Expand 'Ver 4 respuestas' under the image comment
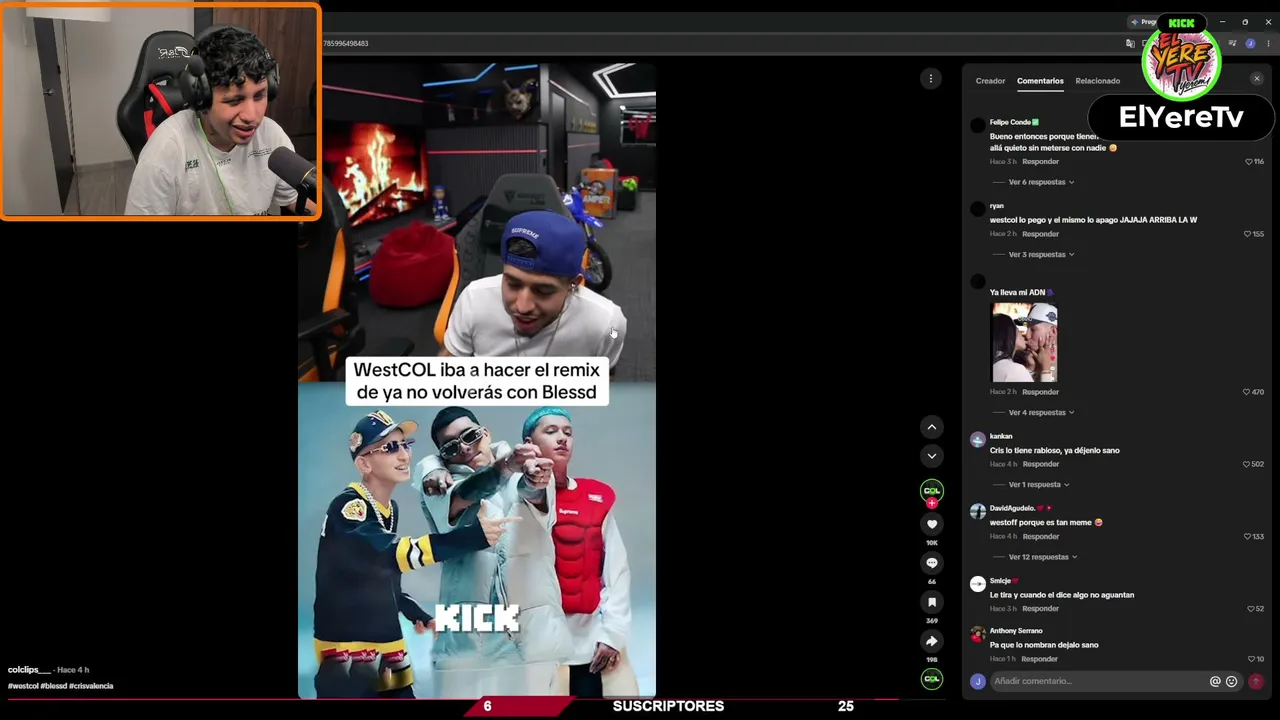1280x720 pixels. tap(1041, 413)
